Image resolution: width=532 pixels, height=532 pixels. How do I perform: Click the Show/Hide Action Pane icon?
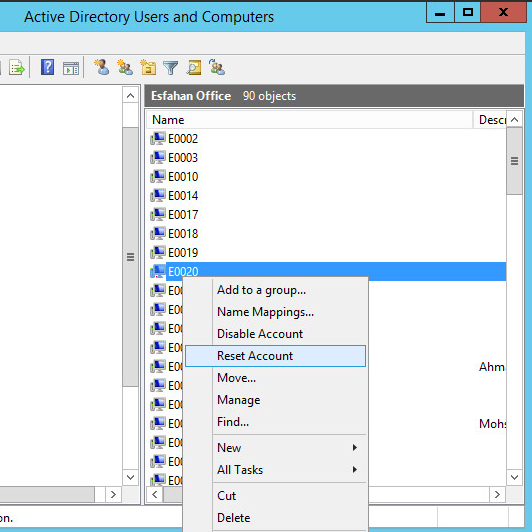coord(71,68)
